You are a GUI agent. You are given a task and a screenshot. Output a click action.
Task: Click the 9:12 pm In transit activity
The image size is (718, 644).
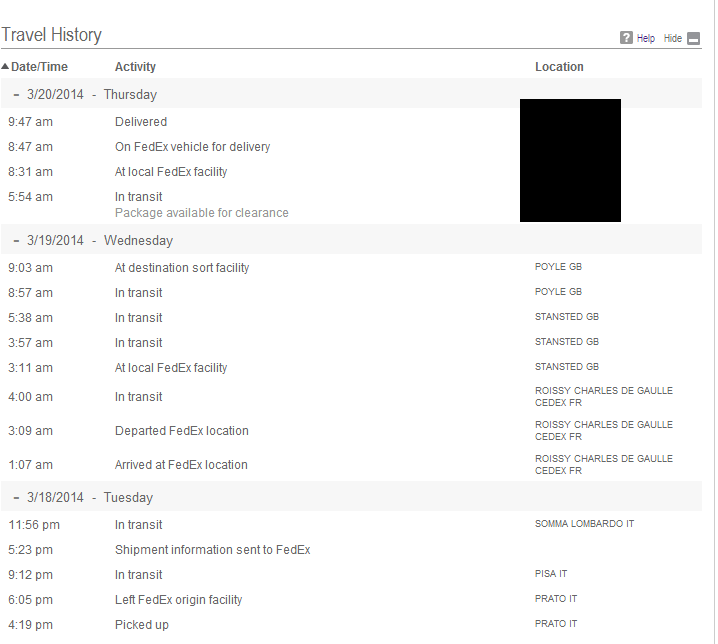click(x=138, y=575)
